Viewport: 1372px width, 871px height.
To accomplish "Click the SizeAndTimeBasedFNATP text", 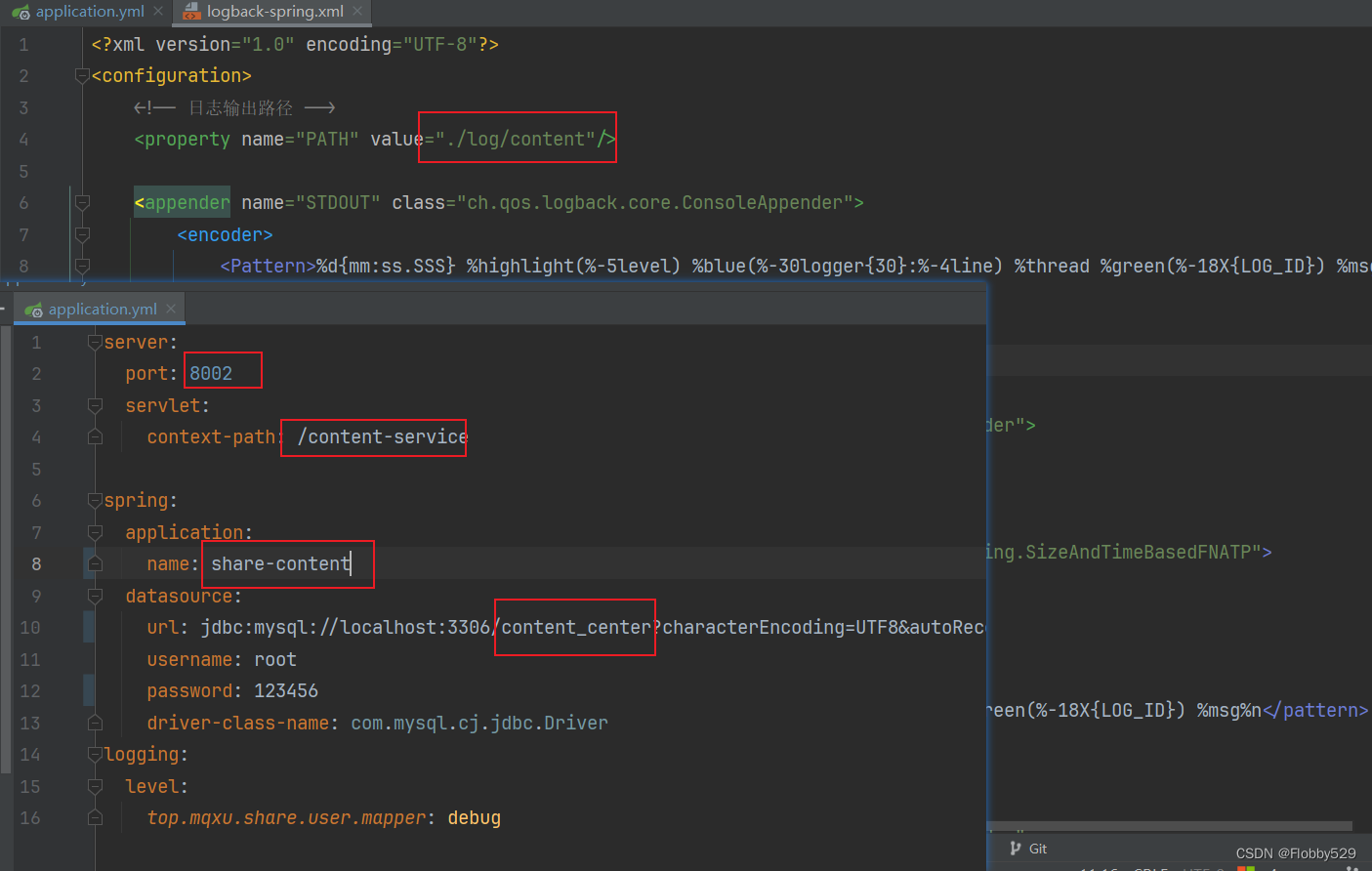I will tap(1139, 553).
